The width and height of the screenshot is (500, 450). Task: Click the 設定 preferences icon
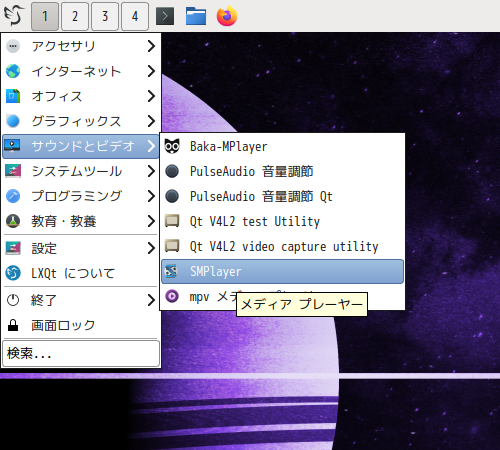click(x=13, y=248)
